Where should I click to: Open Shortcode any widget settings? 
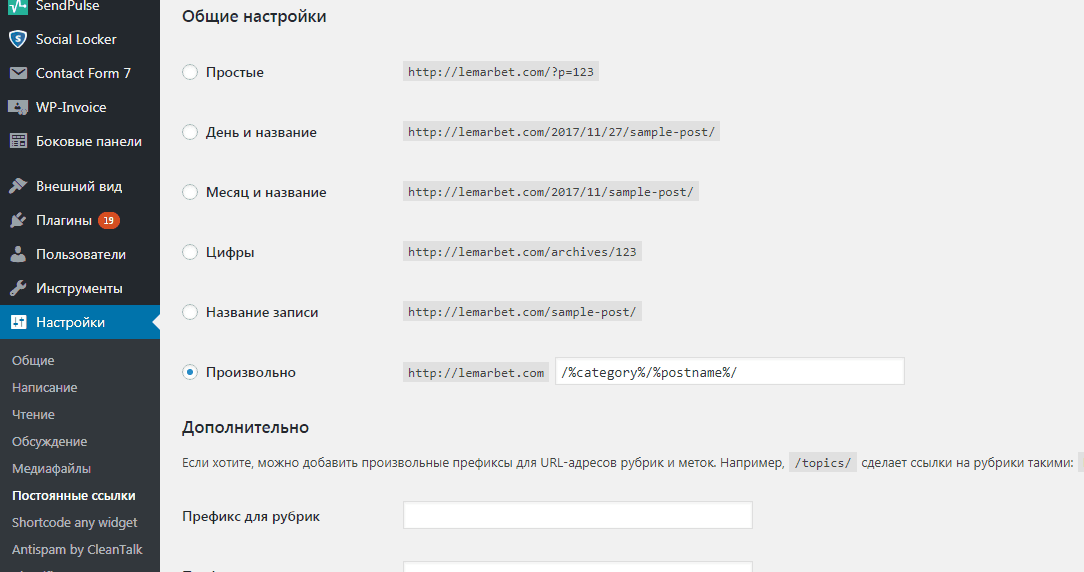click(x=74, y=522)
